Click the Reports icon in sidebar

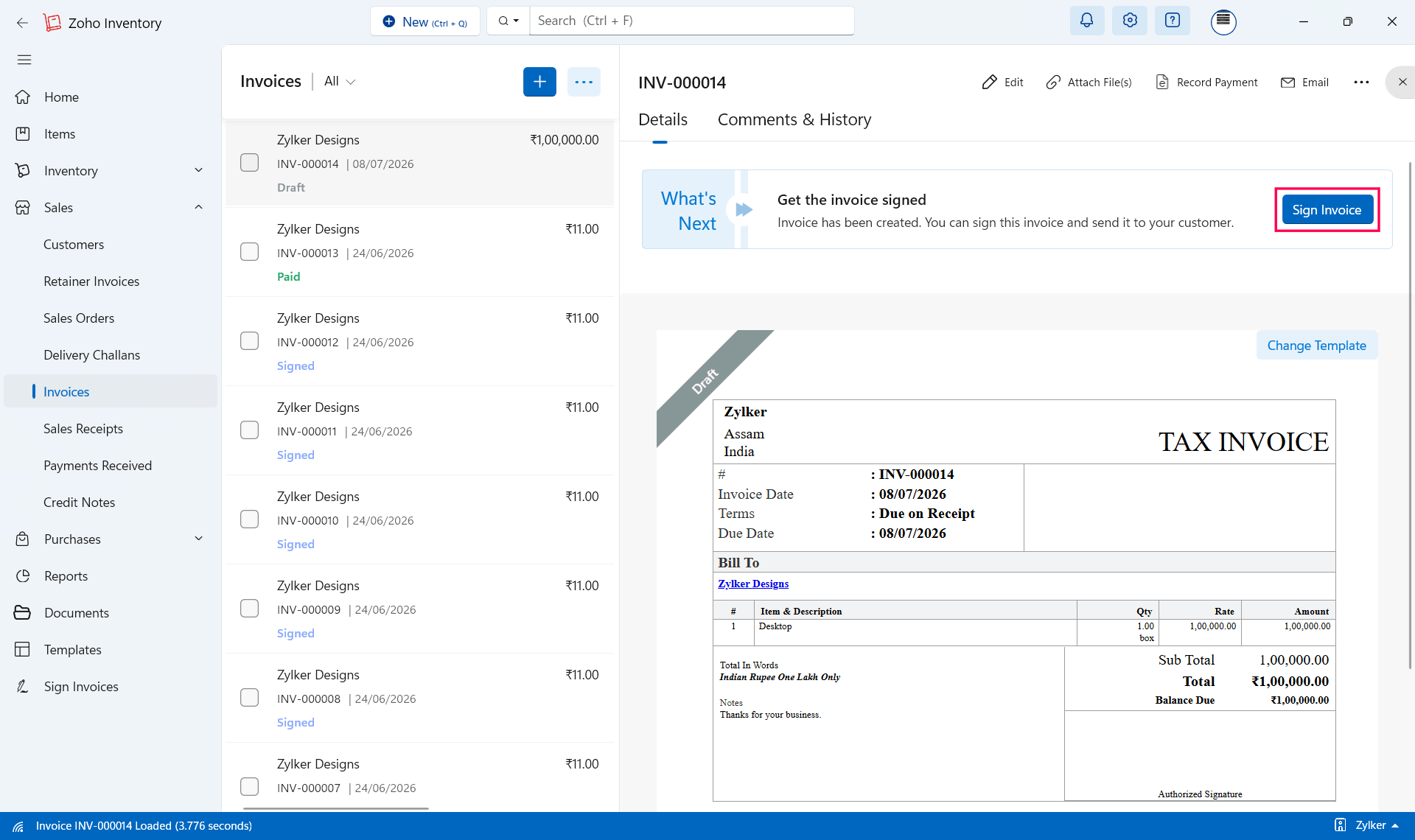click(23, 576)
